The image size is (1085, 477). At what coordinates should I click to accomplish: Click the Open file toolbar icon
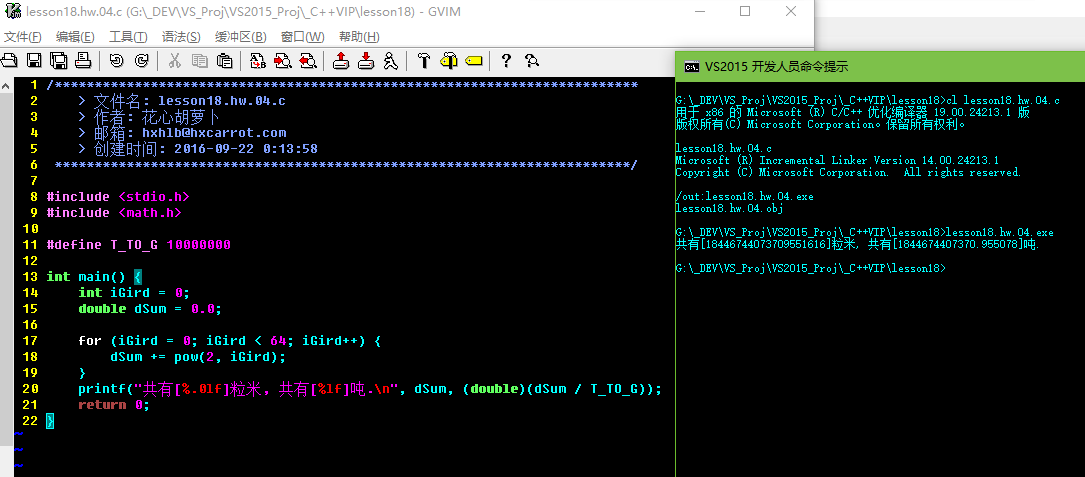coord(10,61)
